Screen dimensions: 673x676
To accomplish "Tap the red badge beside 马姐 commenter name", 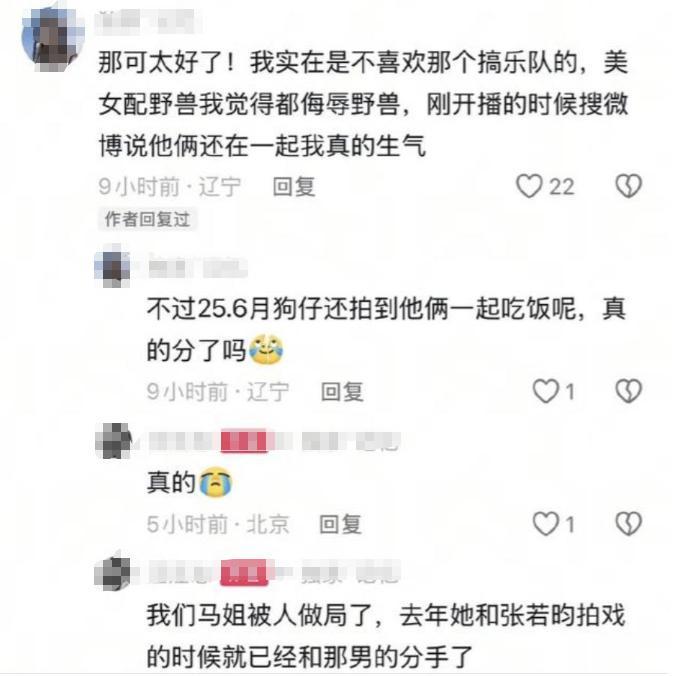I will tap(244, 573).
